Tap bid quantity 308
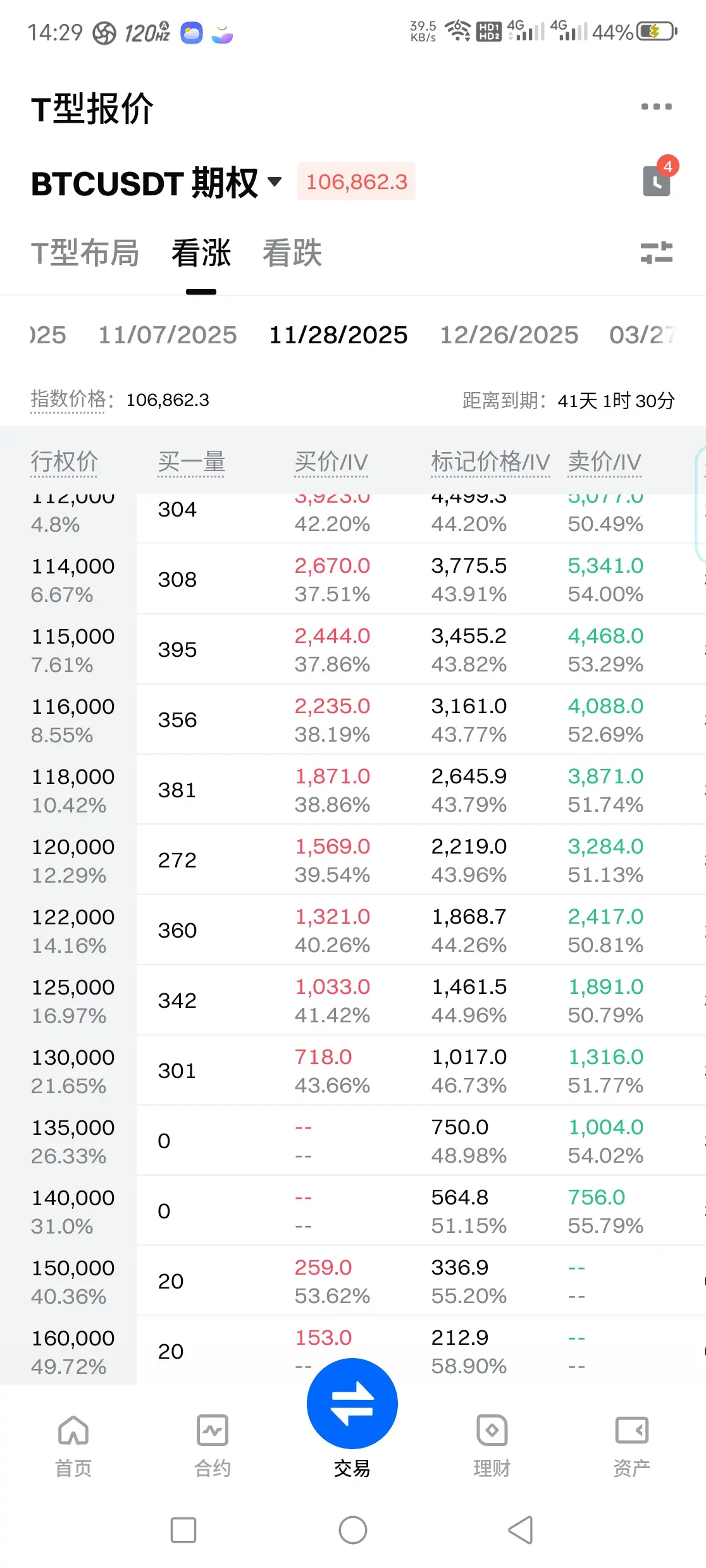Image resolution: width=706 pixels, height=1568 pixels. pos(177,579)
